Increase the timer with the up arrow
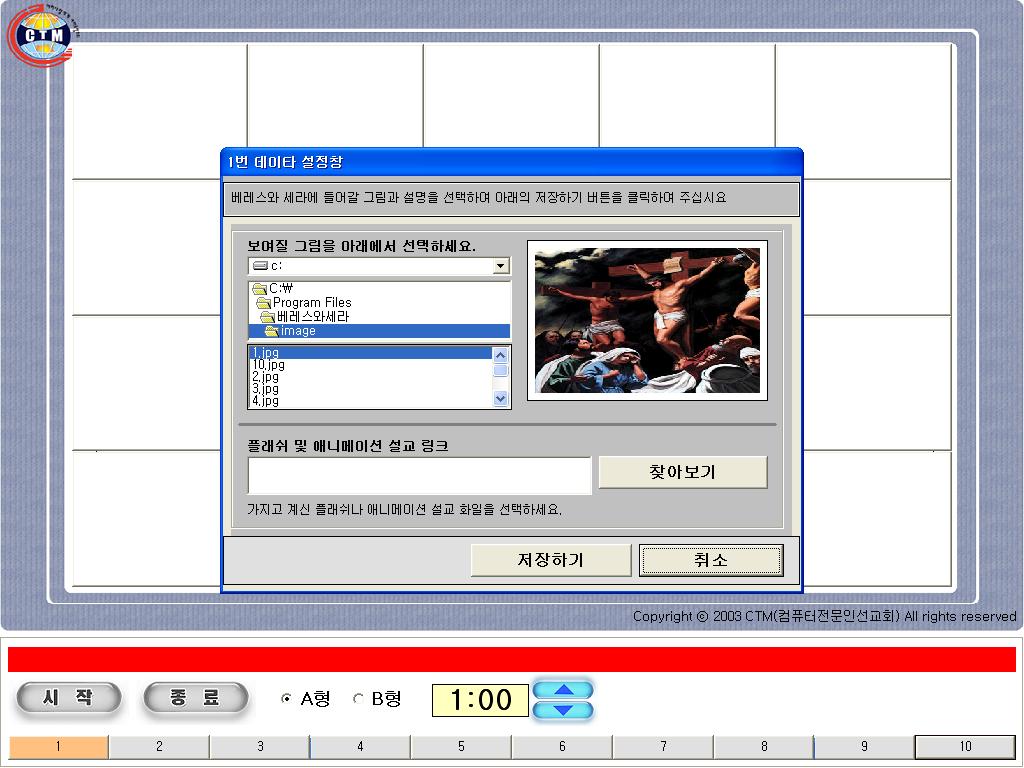1024x768 pixels. click(563, 690)
